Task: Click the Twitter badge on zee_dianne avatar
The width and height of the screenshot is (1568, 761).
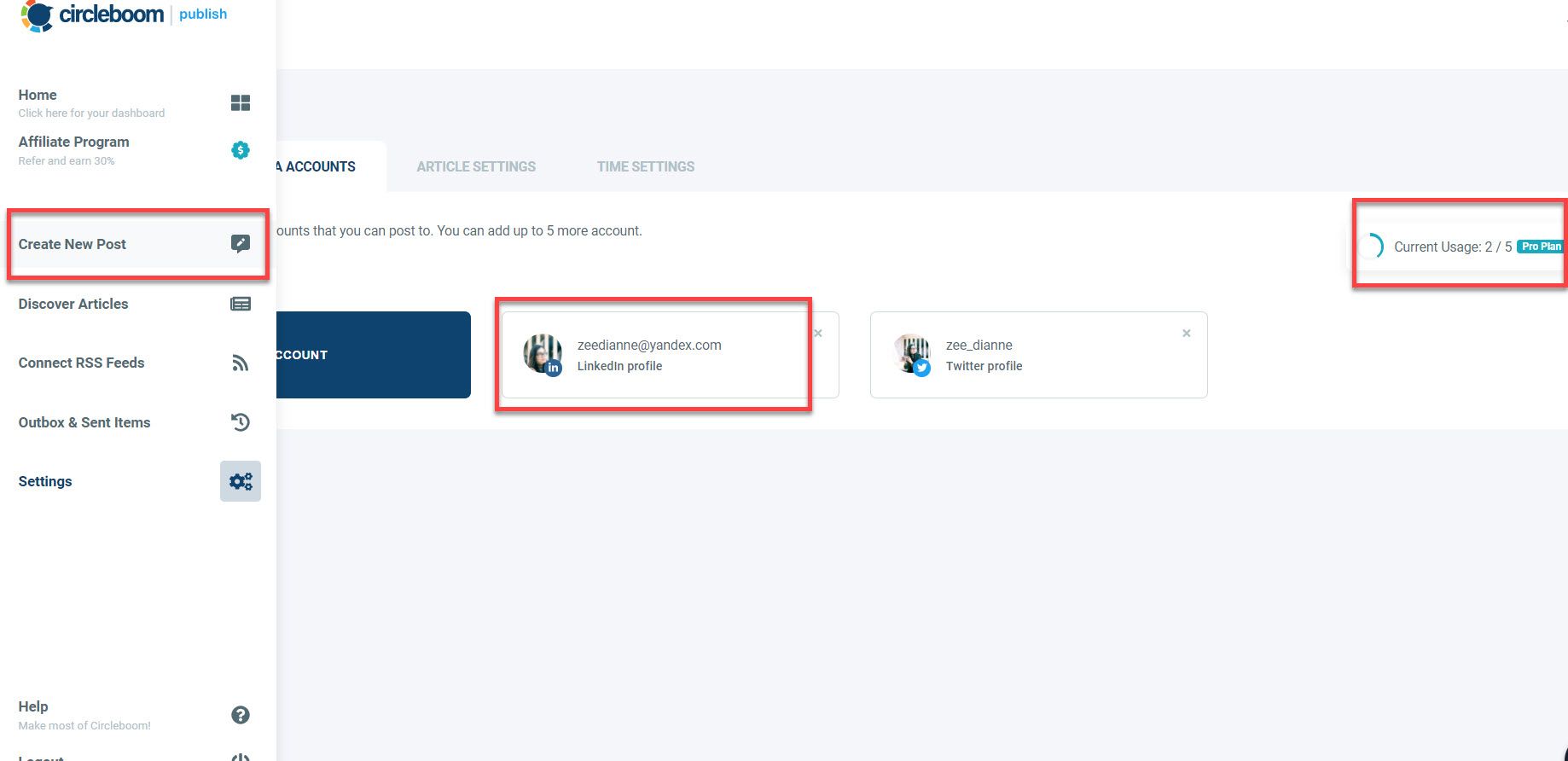Action: point(922,368)
